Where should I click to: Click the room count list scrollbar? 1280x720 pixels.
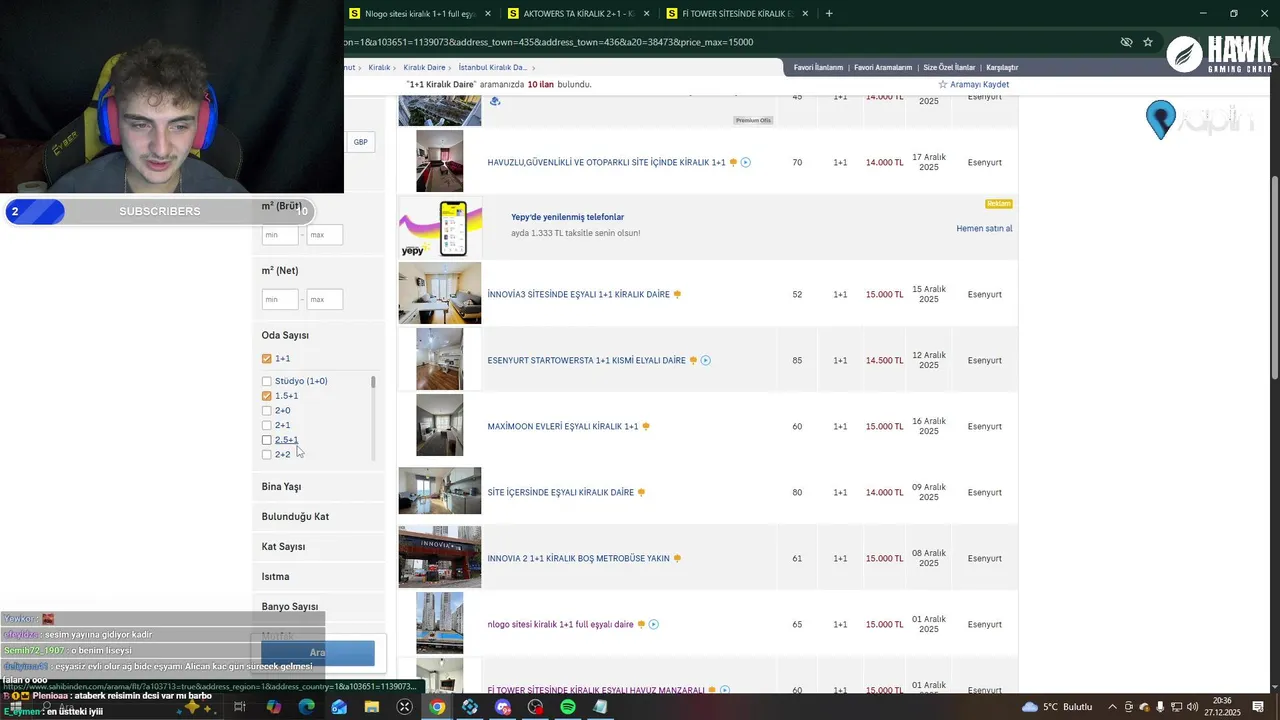[373, 382]
